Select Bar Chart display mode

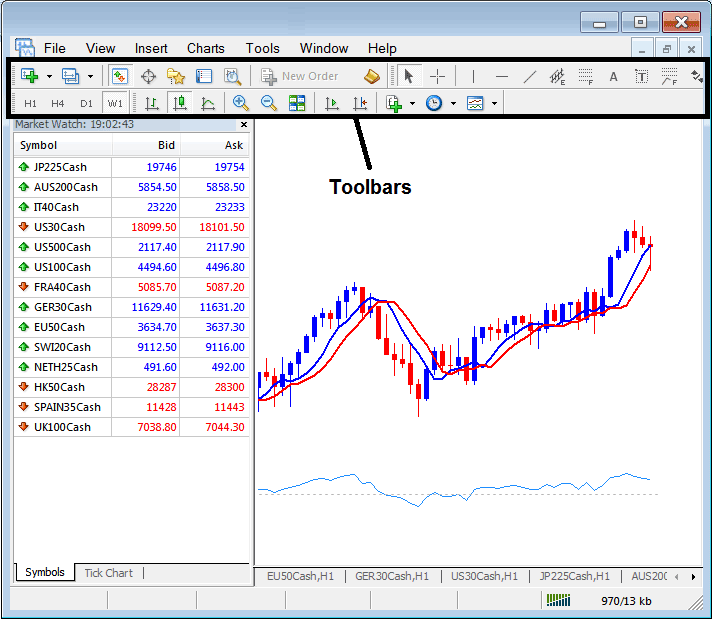152,104
